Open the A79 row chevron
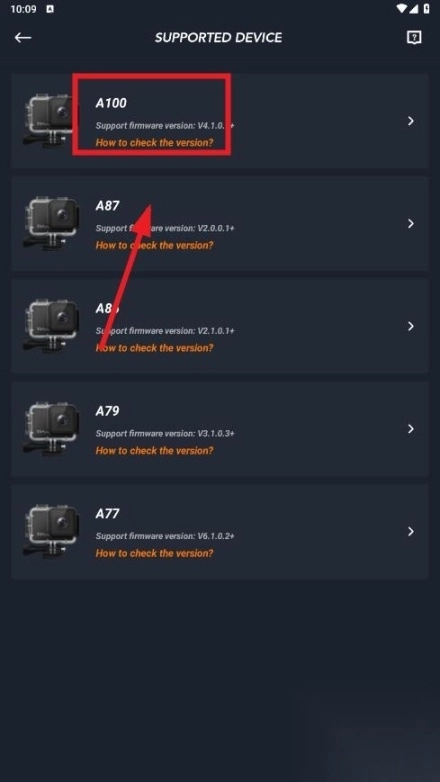 coord(411,429)
